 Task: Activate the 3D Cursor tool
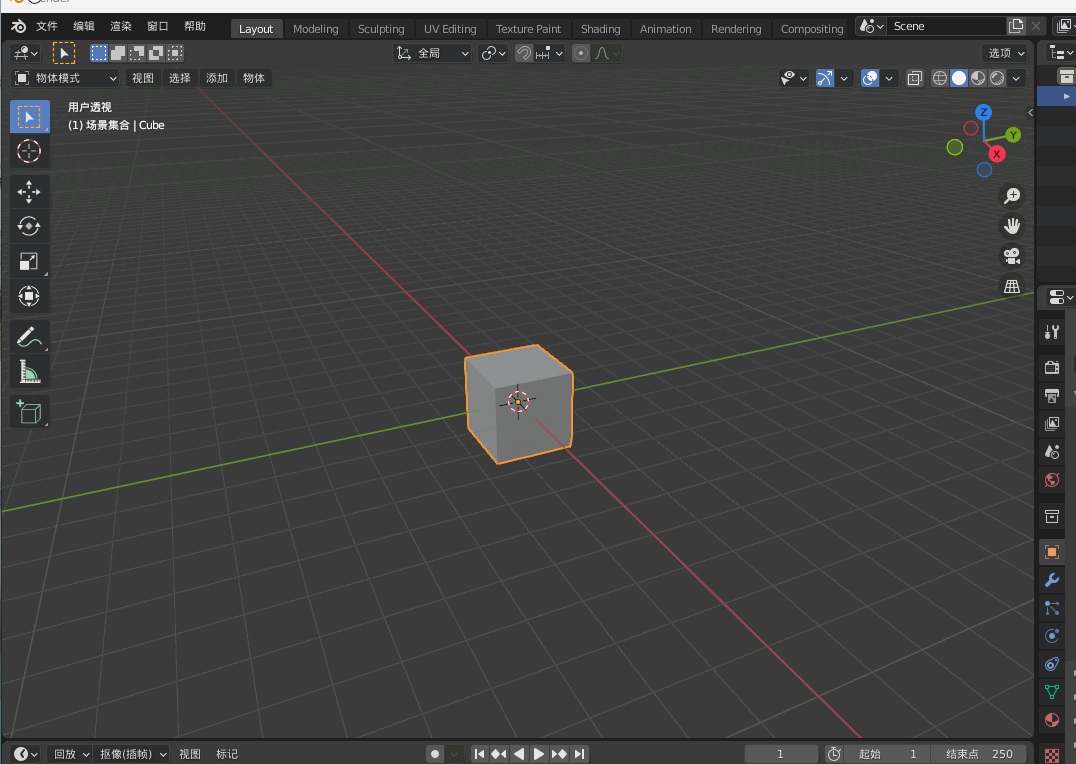(x=29, y=151)
